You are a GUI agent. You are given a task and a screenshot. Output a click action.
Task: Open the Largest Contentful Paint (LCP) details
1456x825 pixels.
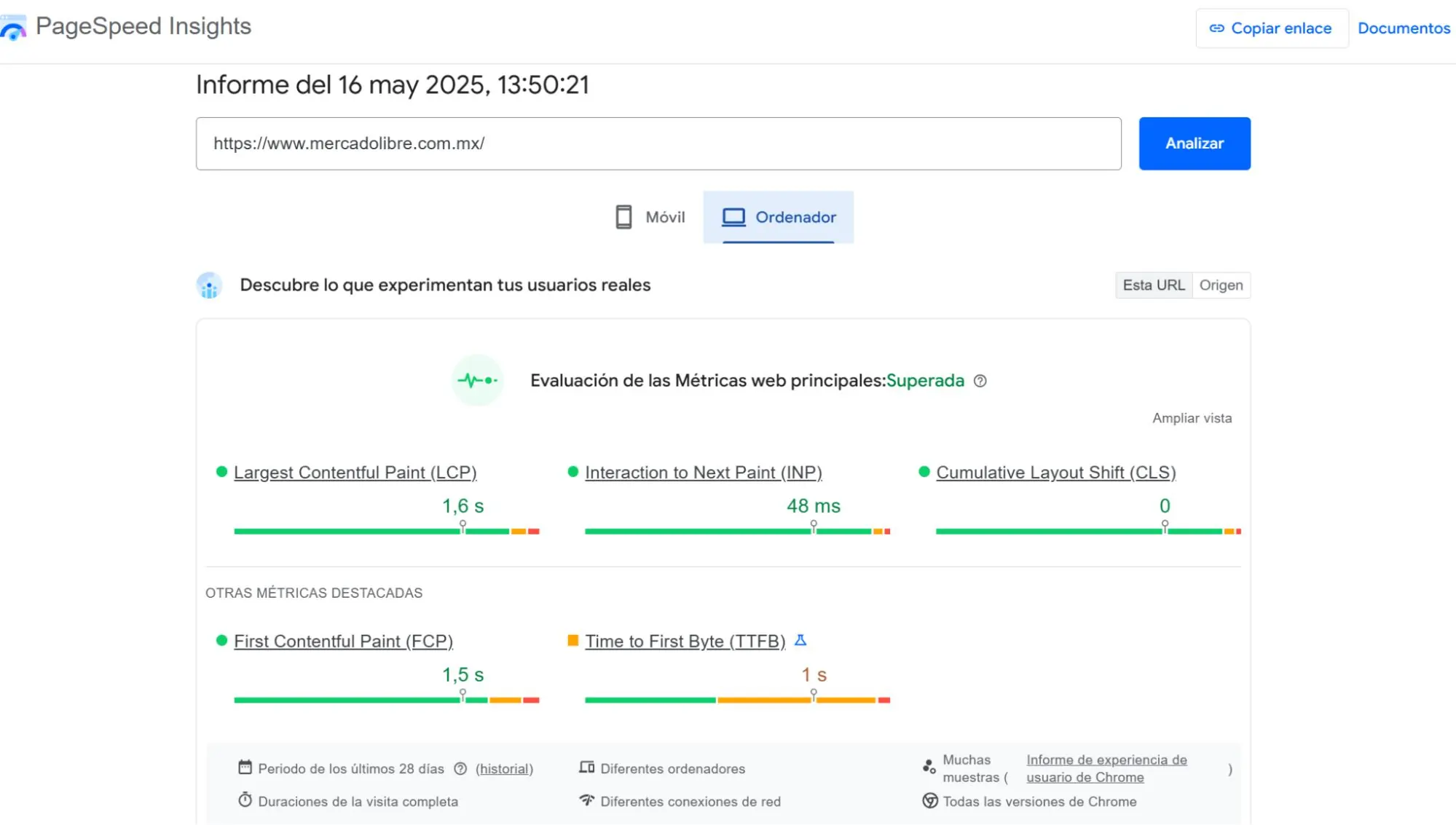click(355, 472)
